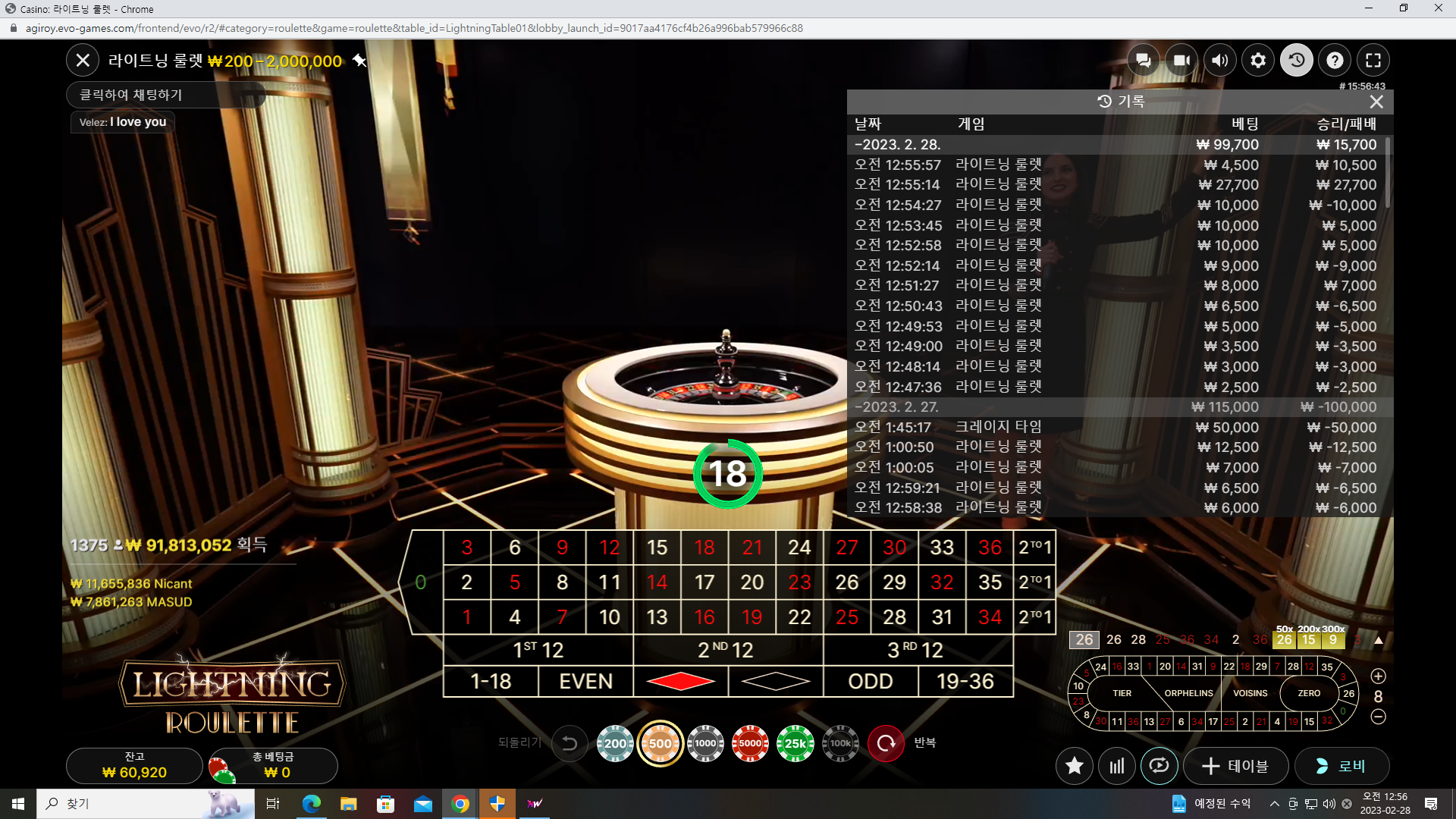Open File Explorer from the taskbar
This screenshot has width=1456, height=819.
(x=349, y=804)
